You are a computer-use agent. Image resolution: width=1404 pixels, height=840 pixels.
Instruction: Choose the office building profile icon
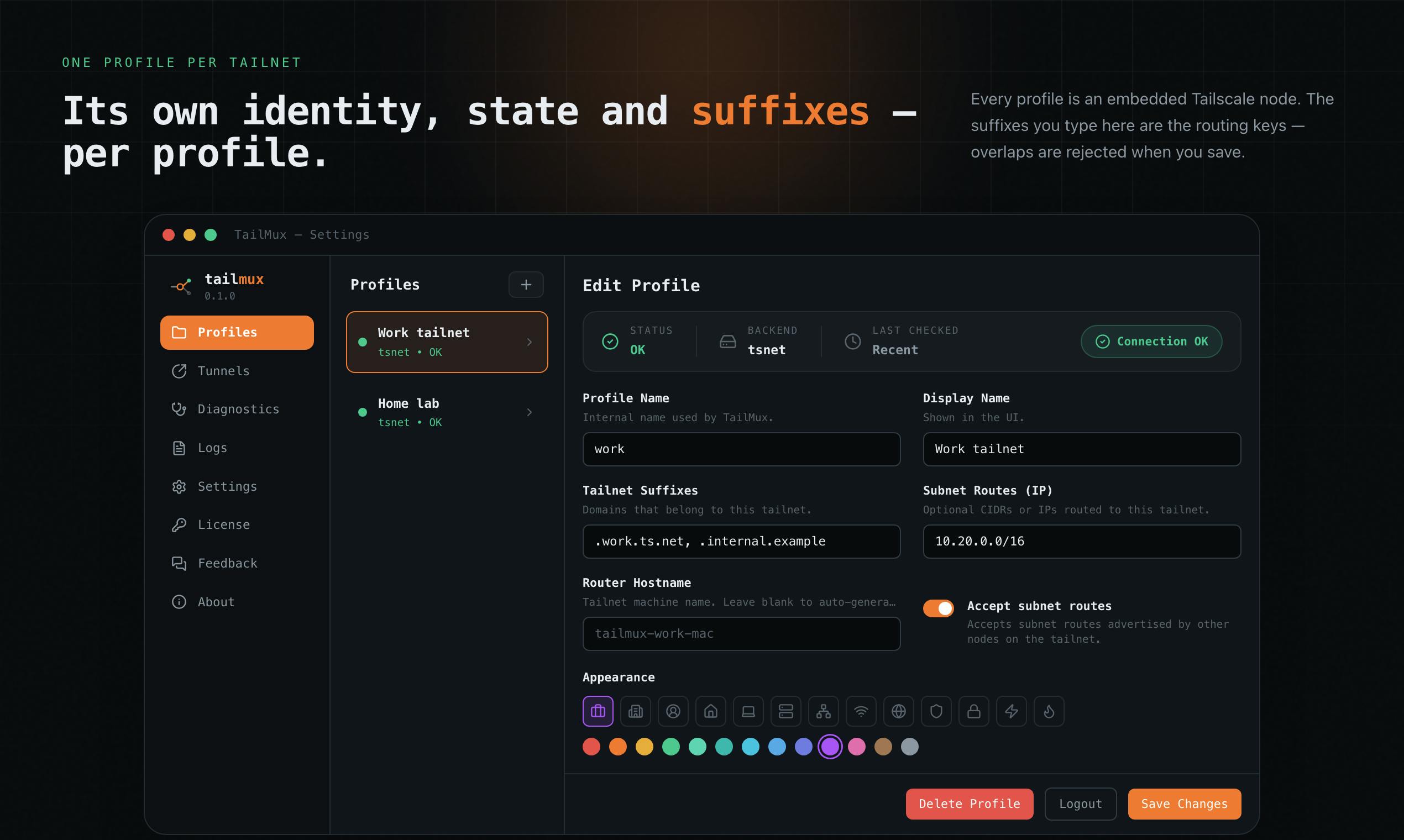tap(636, 711)
